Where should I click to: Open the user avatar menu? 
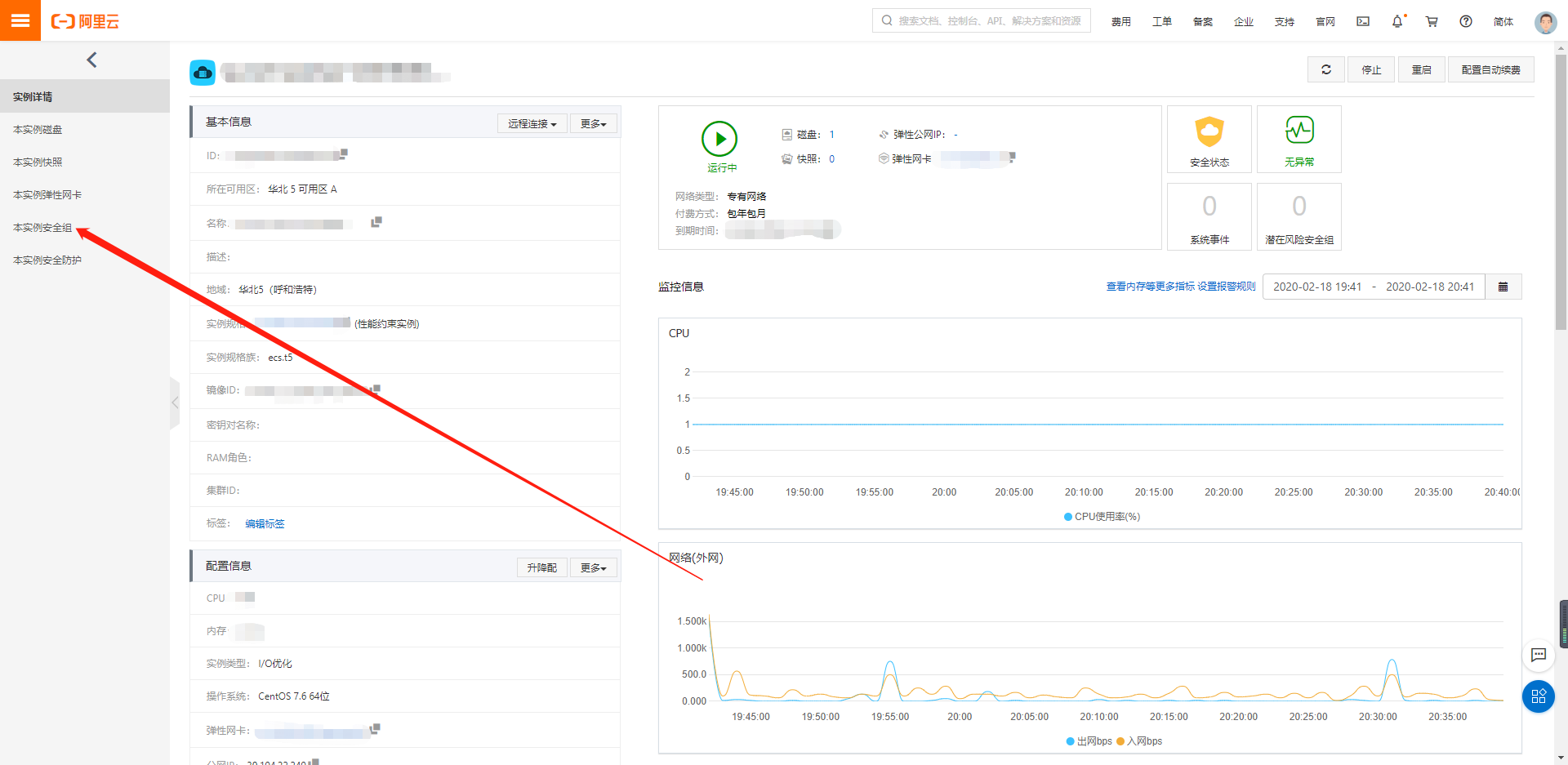[1545, 22]
